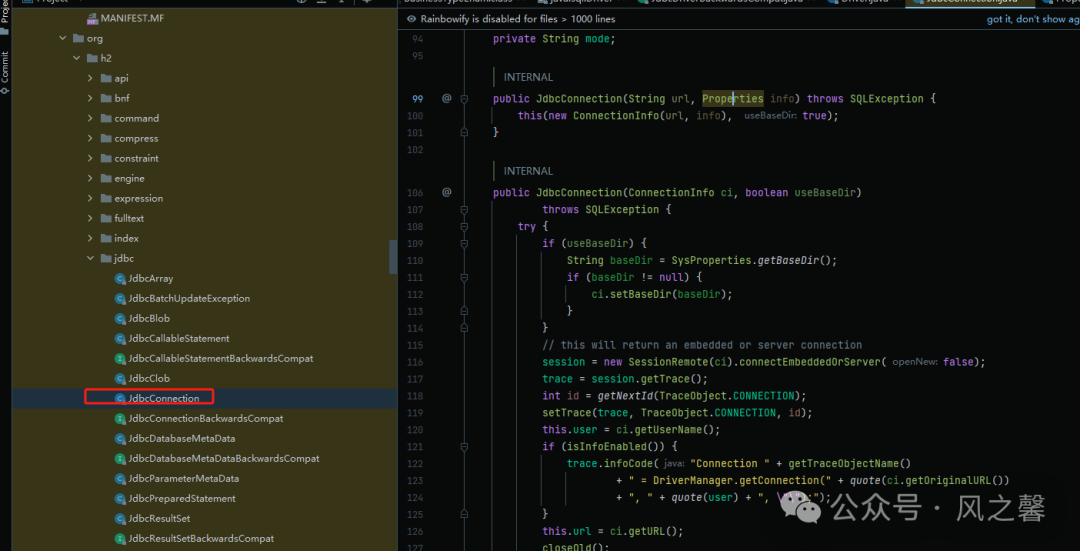1080x551 pixels.
Task: Click the @ gutter marker on line 106
Action: pos(446,192)
